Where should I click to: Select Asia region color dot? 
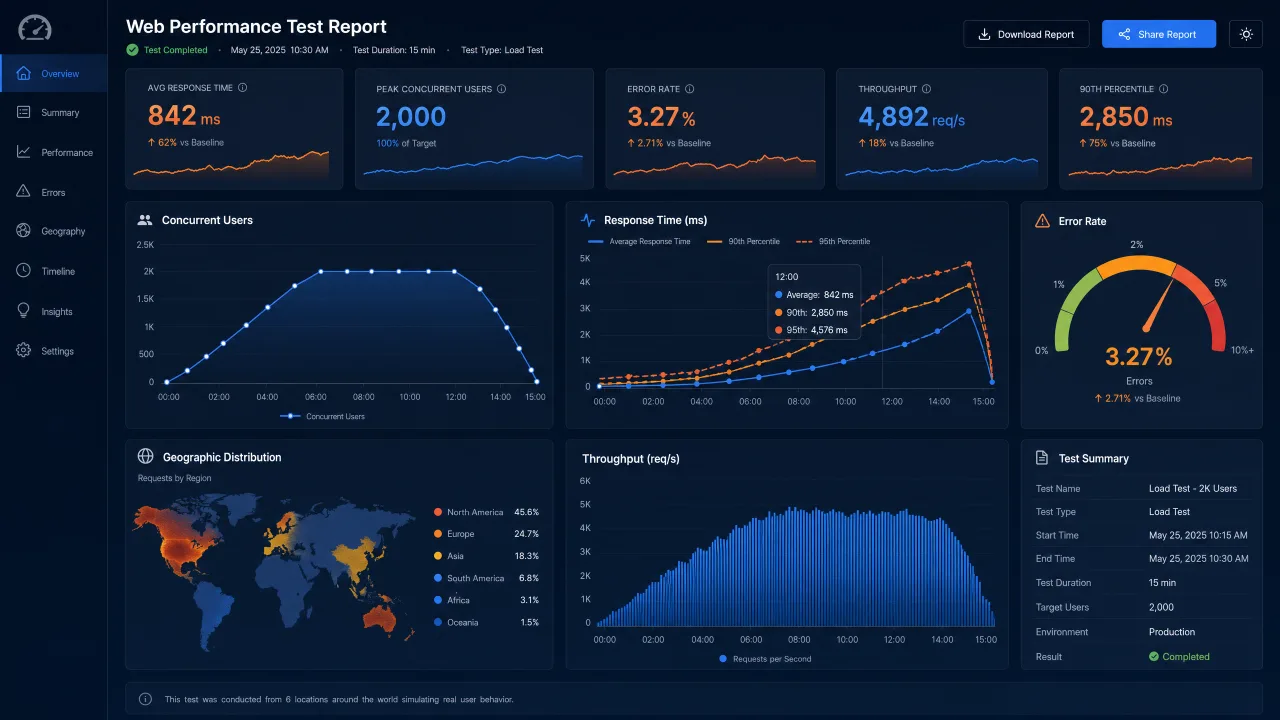click(x=438, y=556)
